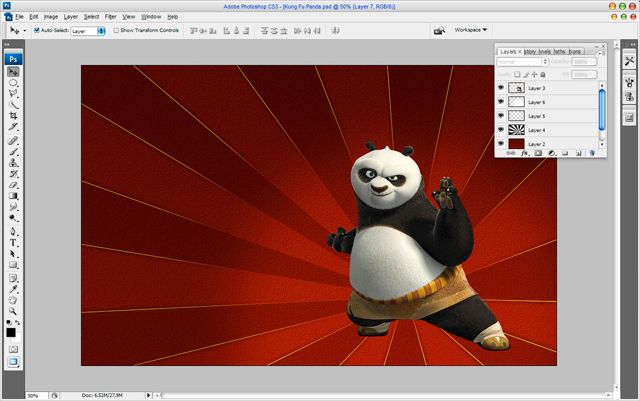Open Layers panel options menu
The height and width of the screenshot is (401, 640).
[x=602, y=53]
